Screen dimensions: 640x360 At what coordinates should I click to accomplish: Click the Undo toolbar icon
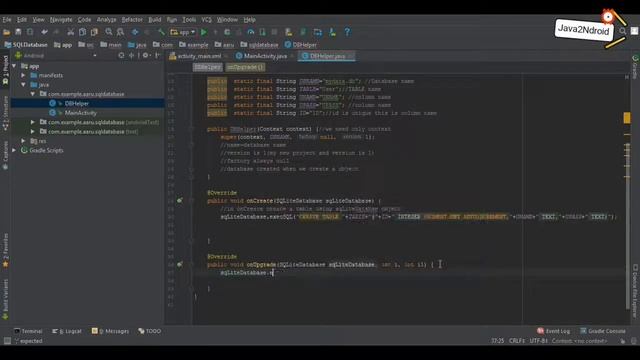44,32
